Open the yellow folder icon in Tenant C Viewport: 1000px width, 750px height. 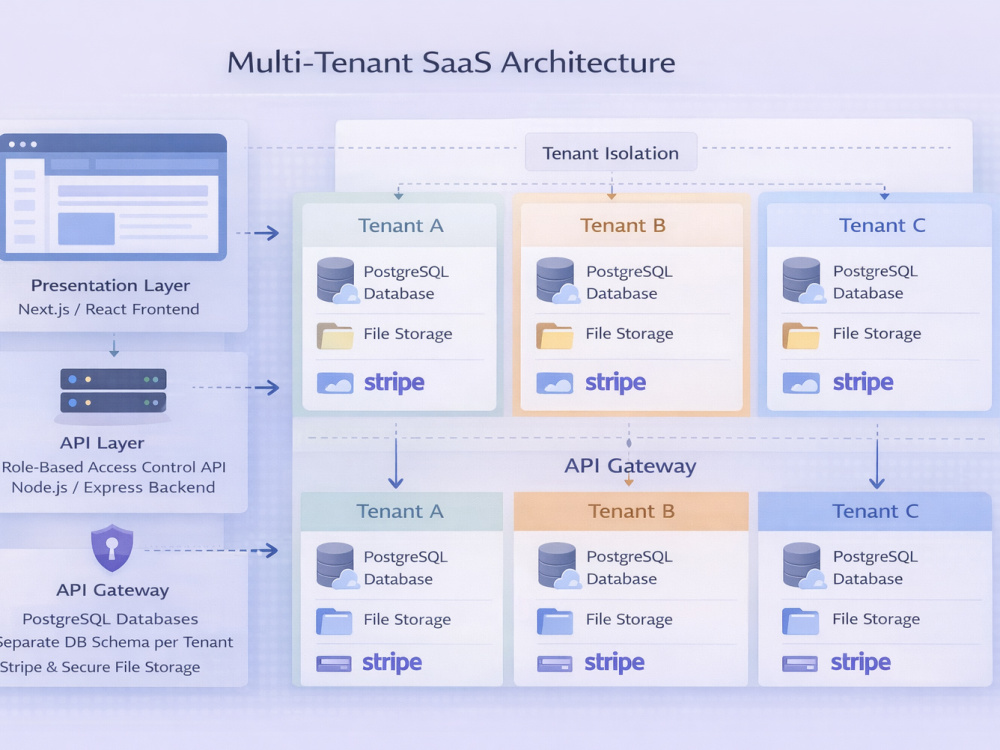801,335
